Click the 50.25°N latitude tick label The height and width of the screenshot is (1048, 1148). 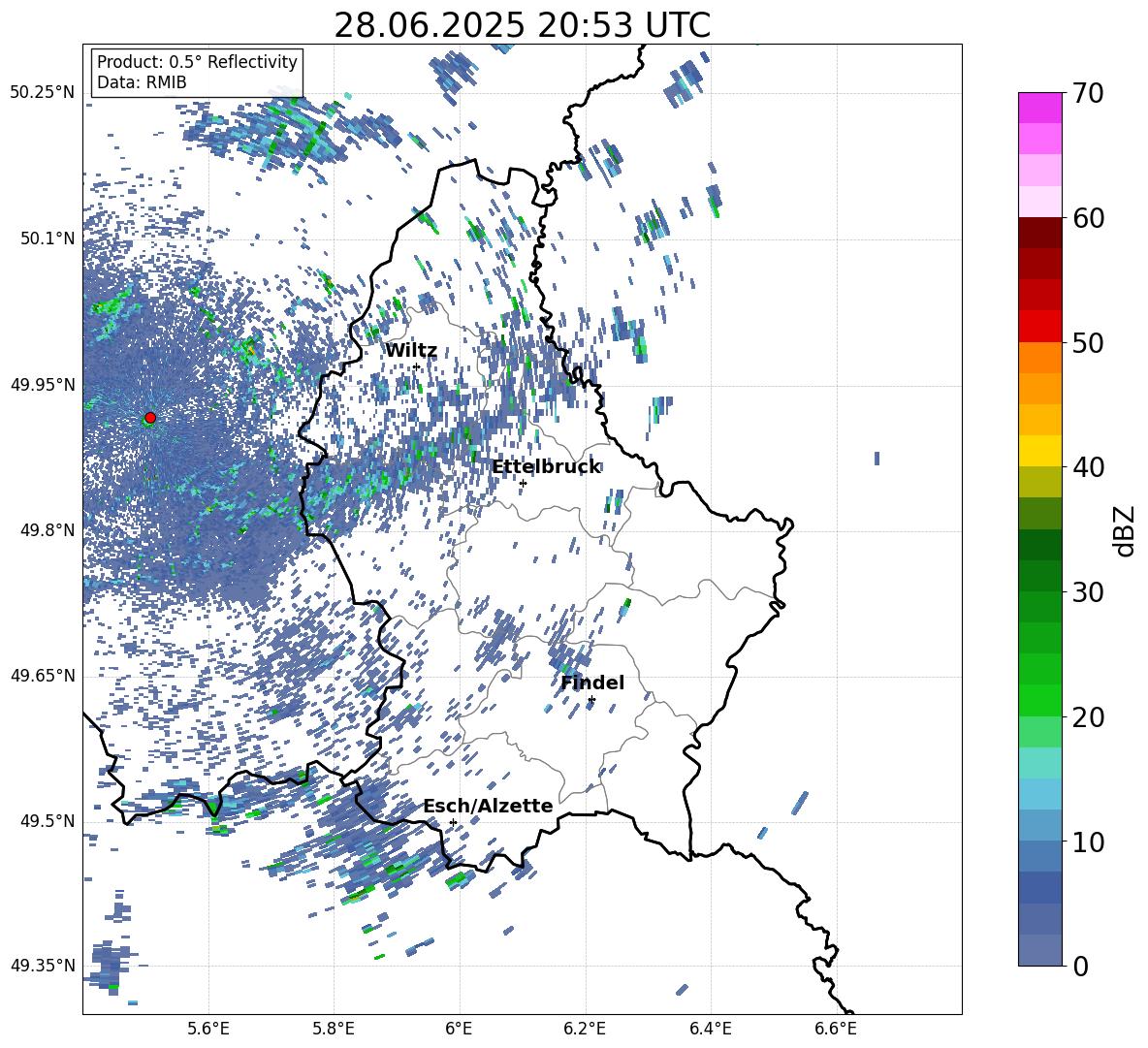pyautogui.click(x=43, y=93)
